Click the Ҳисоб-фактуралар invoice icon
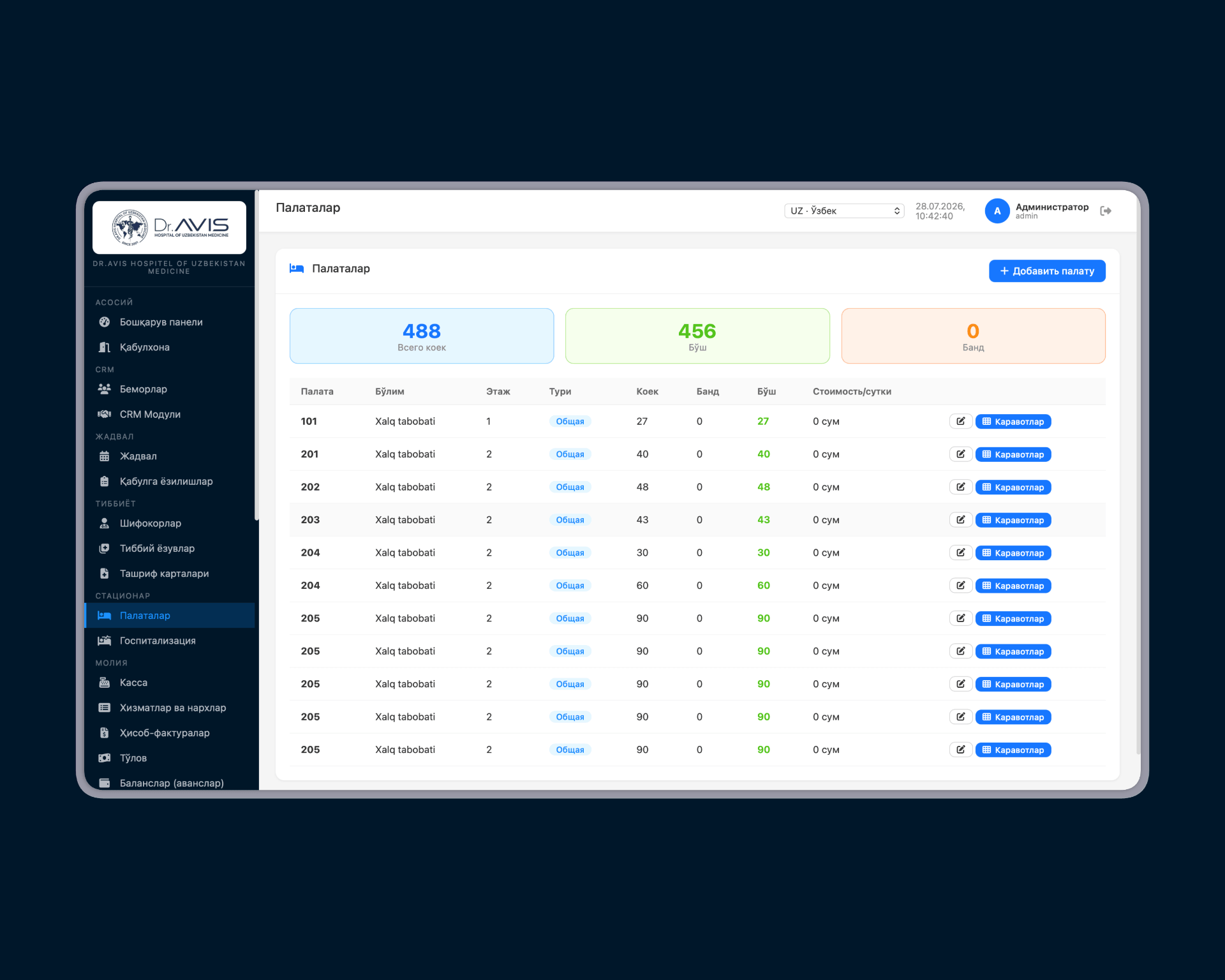 [105, 733]
